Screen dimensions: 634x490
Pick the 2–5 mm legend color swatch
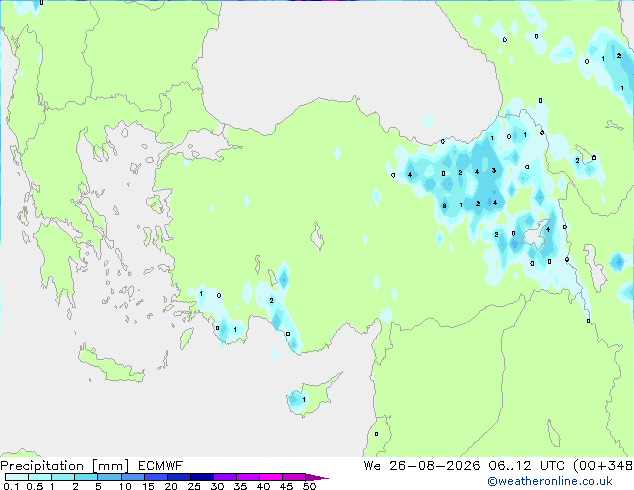click(86, 477)
